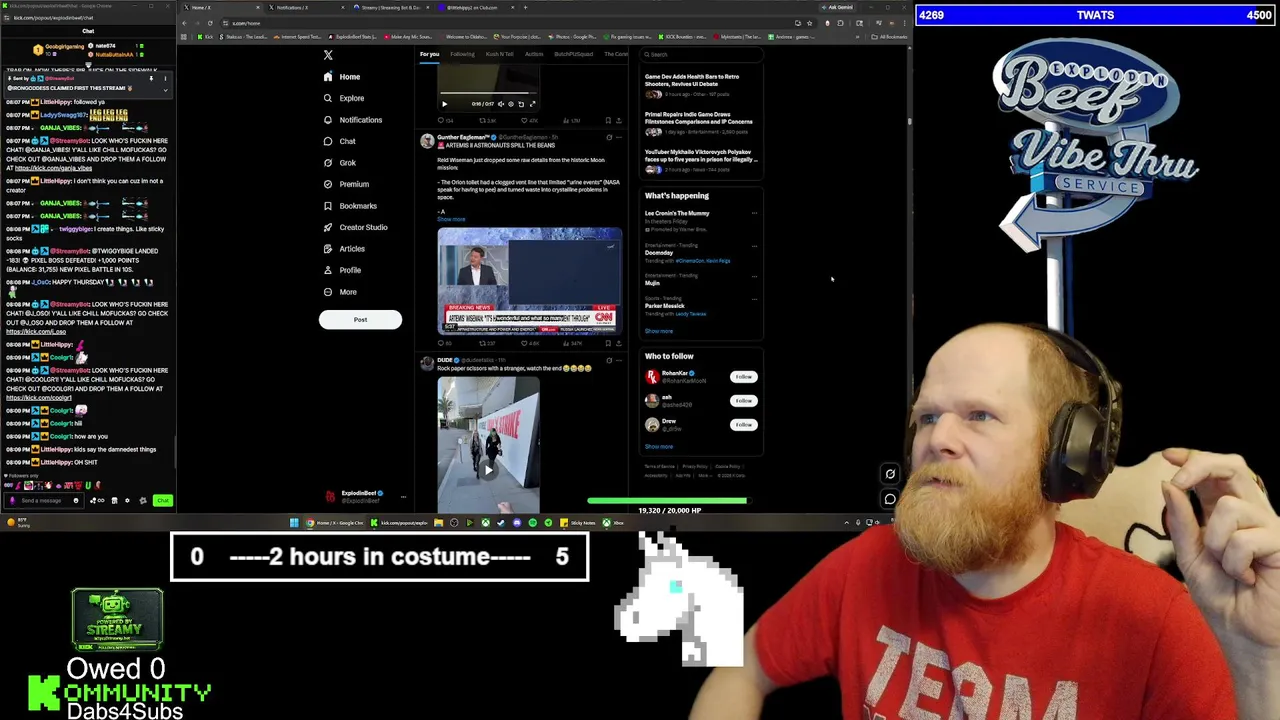Open Gunther Eagleman's profile avatar
This screenshot has height=720, width=1280.
427,141
